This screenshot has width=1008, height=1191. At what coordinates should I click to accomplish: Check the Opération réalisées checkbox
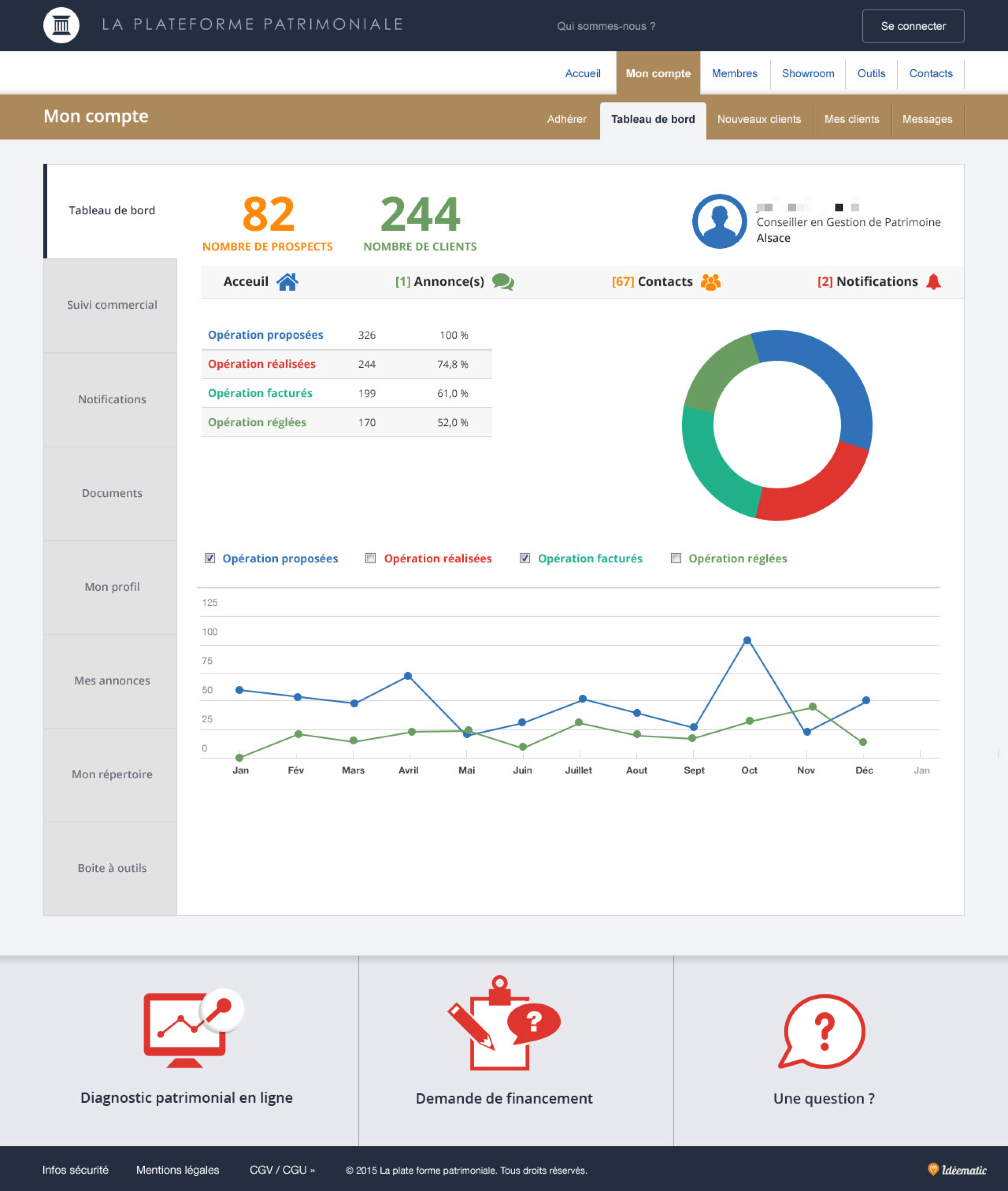[x=370, y=558]
